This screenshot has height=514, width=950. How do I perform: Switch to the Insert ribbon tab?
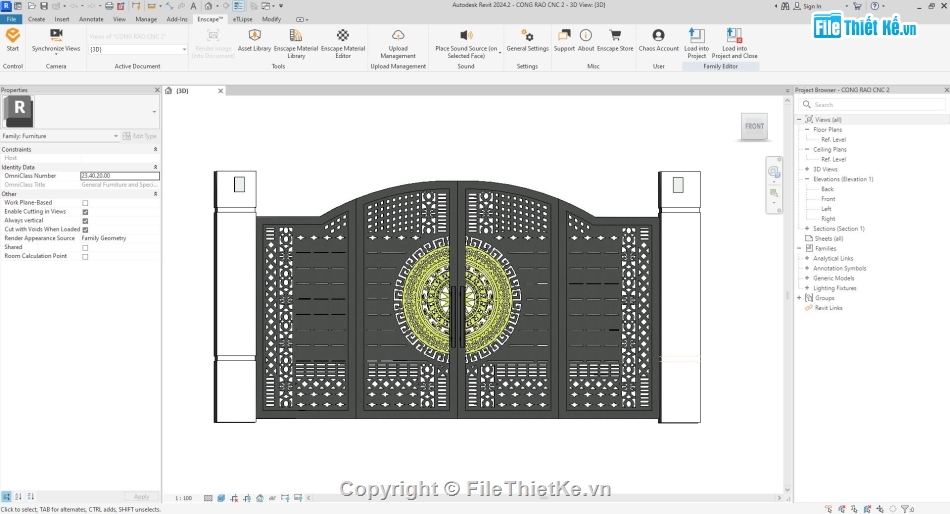coord(62,19)
